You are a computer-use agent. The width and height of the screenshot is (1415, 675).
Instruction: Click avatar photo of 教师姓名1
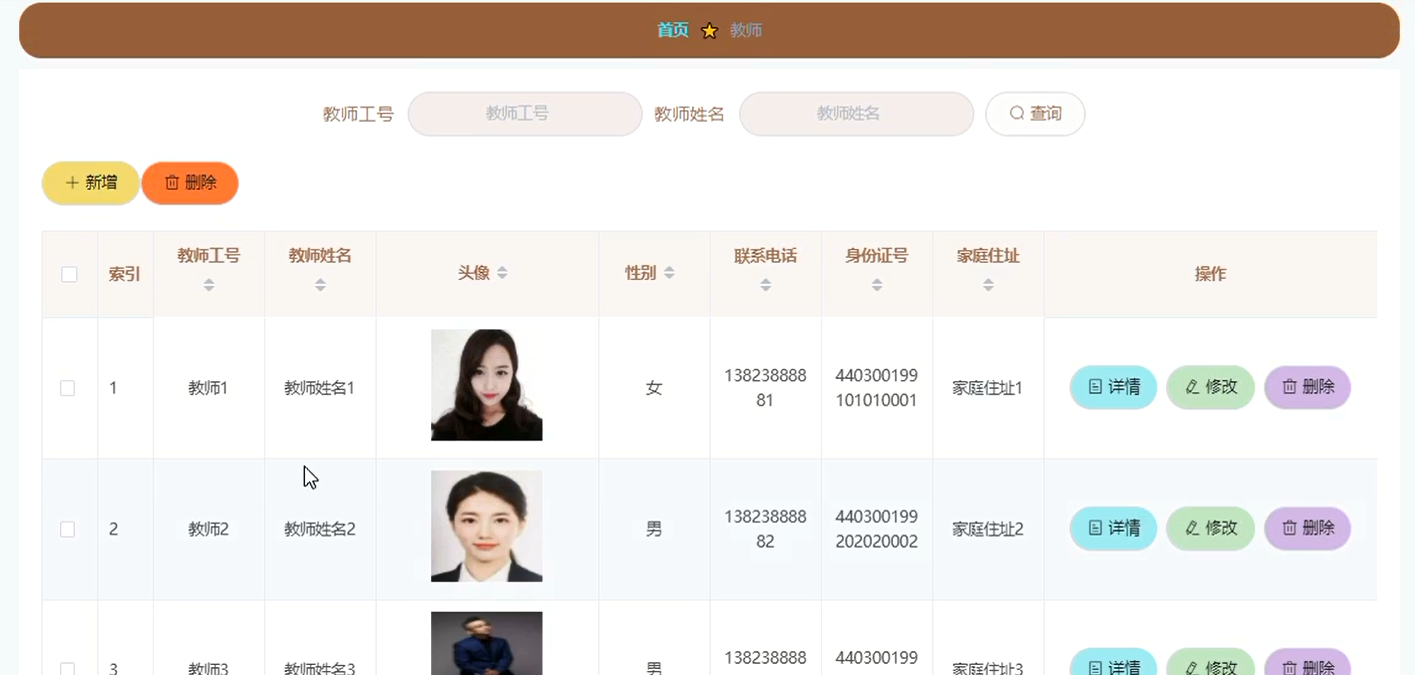coord(487,385)
